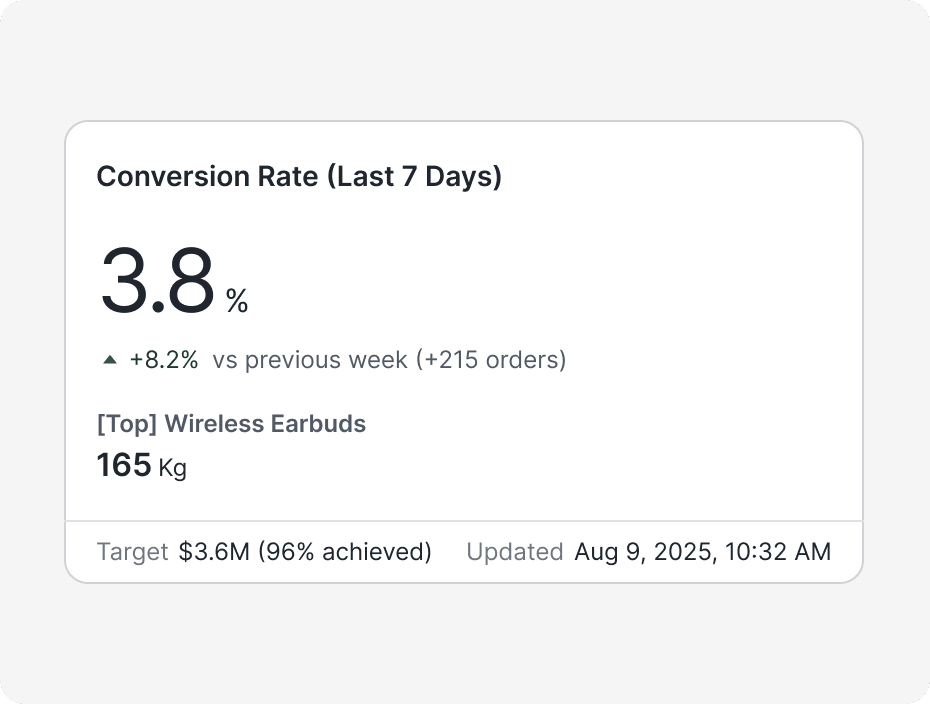Select the +8.2% change figure
930x704 pixels.
click(164, 360)
